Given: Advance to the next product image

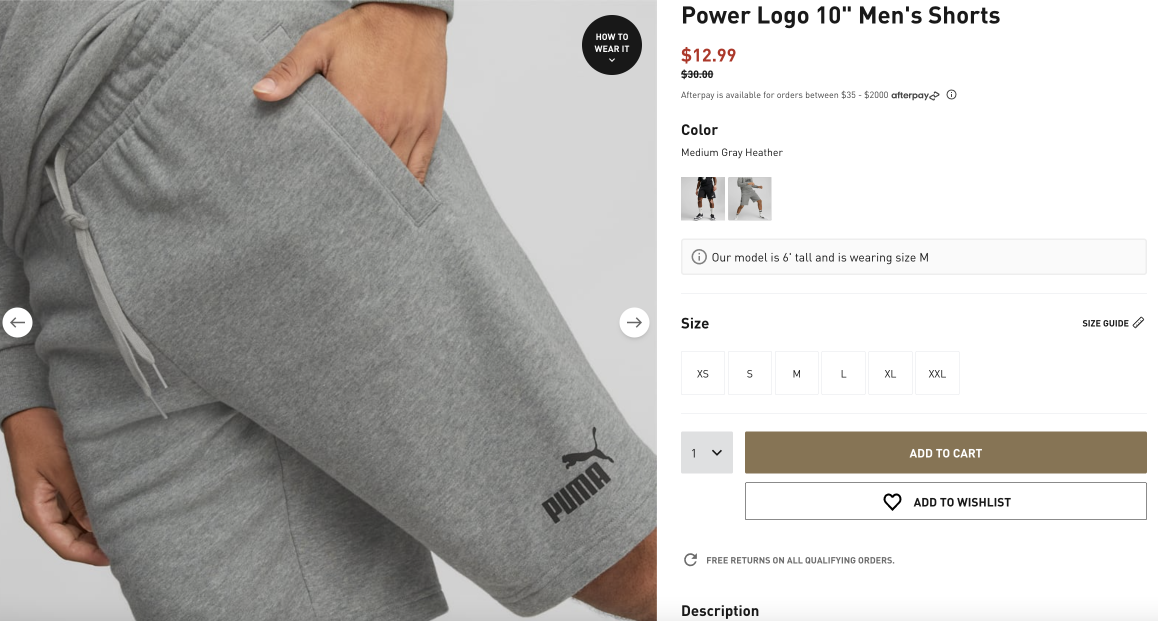Looking at the screenshot, I should (x=634, y=323).
